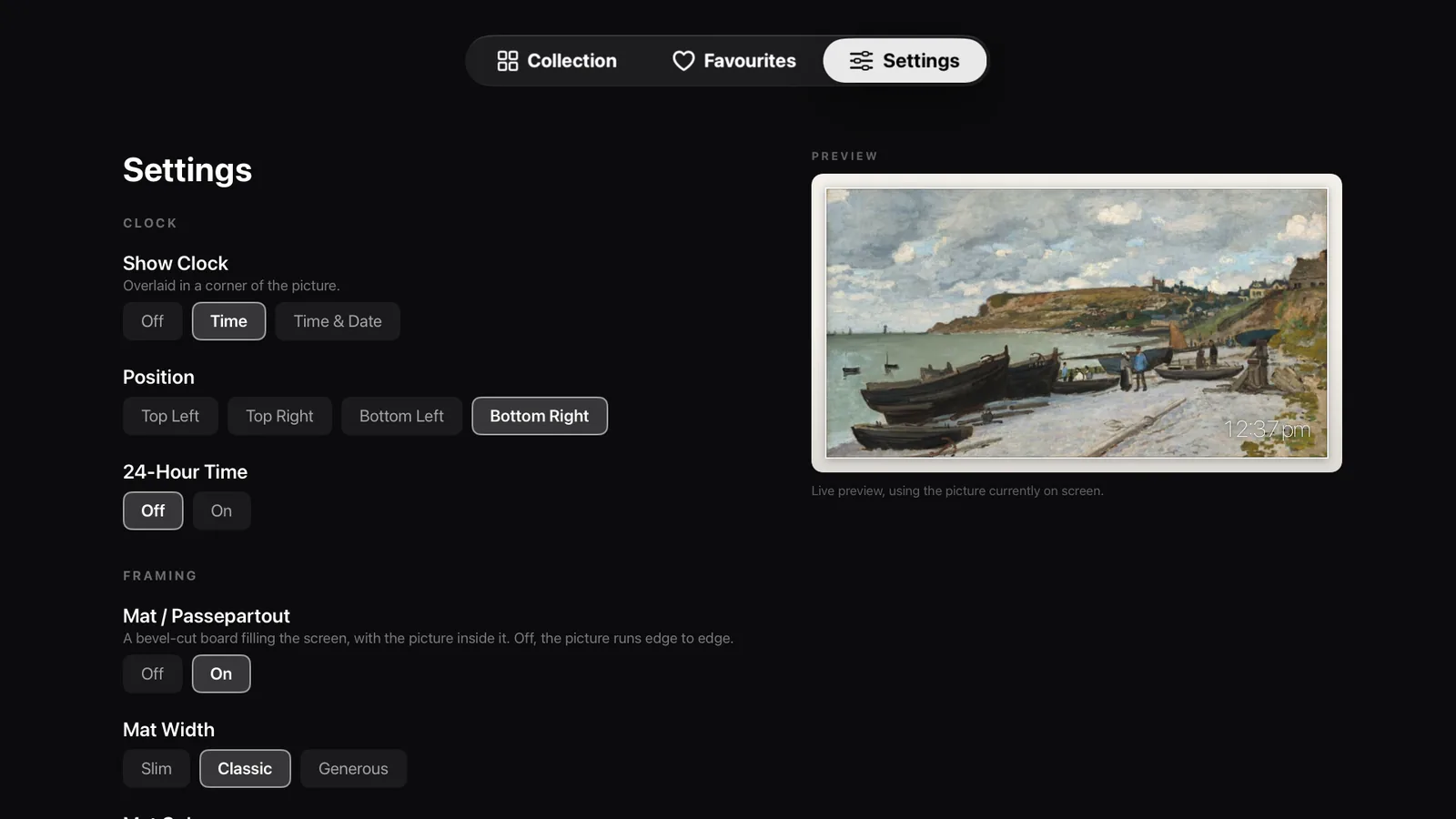Click the CLOCK section label
Image resolution: width=1456 pixels, height=819 pixels.
point(150,223)
